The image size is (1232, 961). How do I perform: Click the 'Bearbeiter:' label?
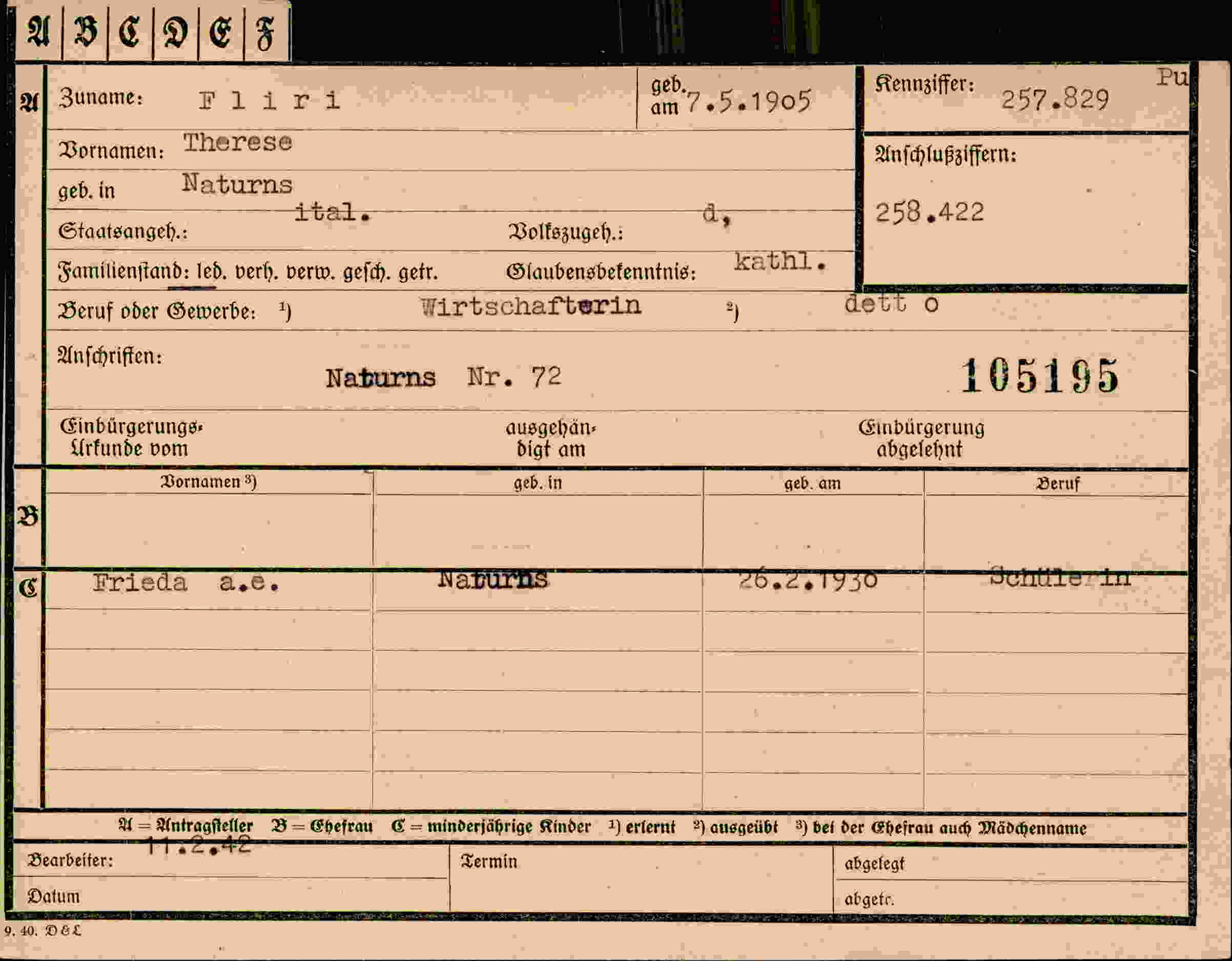(x=70, y=860)
